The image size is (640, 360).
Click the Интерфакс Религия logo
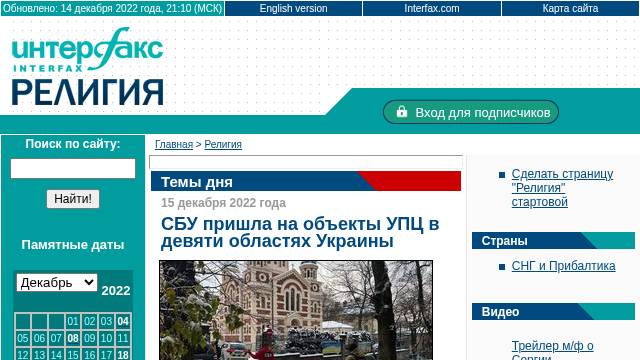(87, 67)
